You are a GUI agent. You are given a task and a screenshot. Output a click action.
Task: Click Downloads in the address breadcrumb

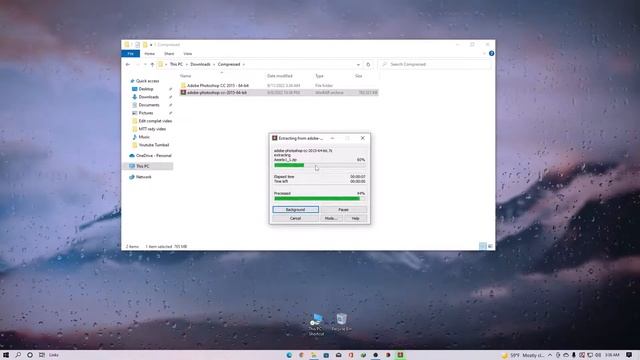[x=200, y=64]
